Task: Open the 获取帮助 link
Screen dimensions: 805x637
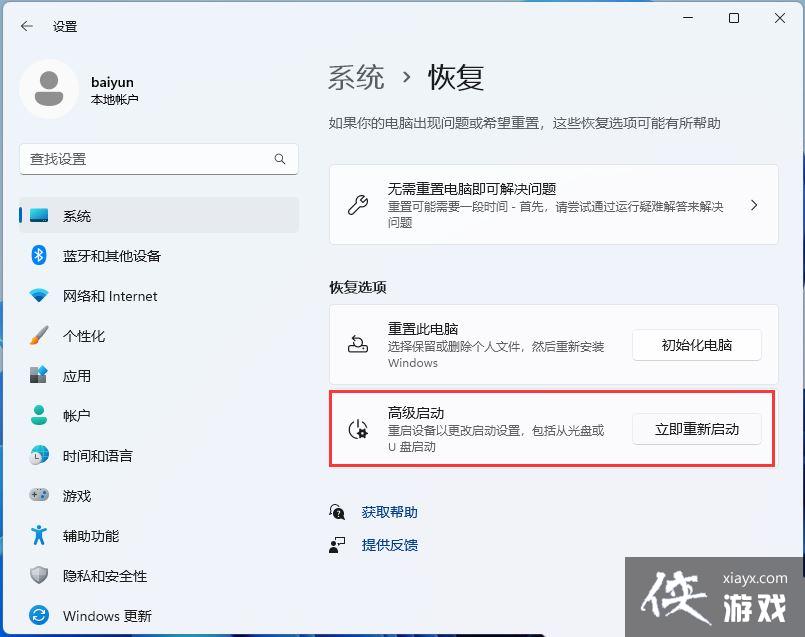Action: pos(389,511)
